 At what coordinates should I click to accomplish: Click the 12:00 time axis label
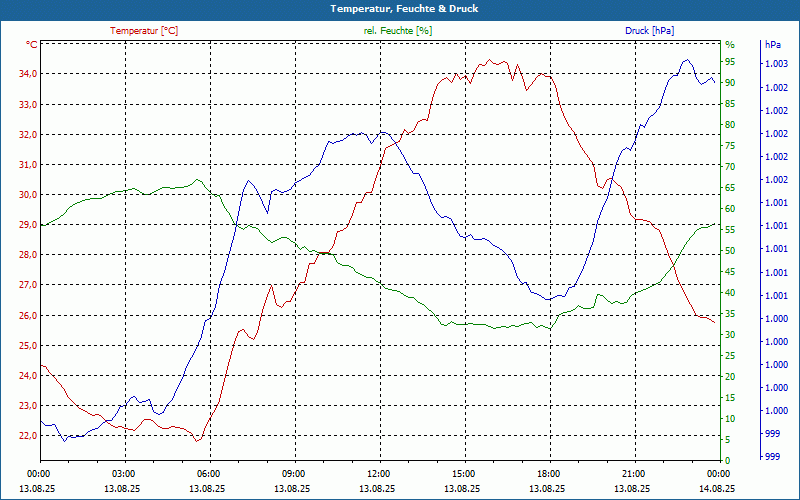click(379, 473)
